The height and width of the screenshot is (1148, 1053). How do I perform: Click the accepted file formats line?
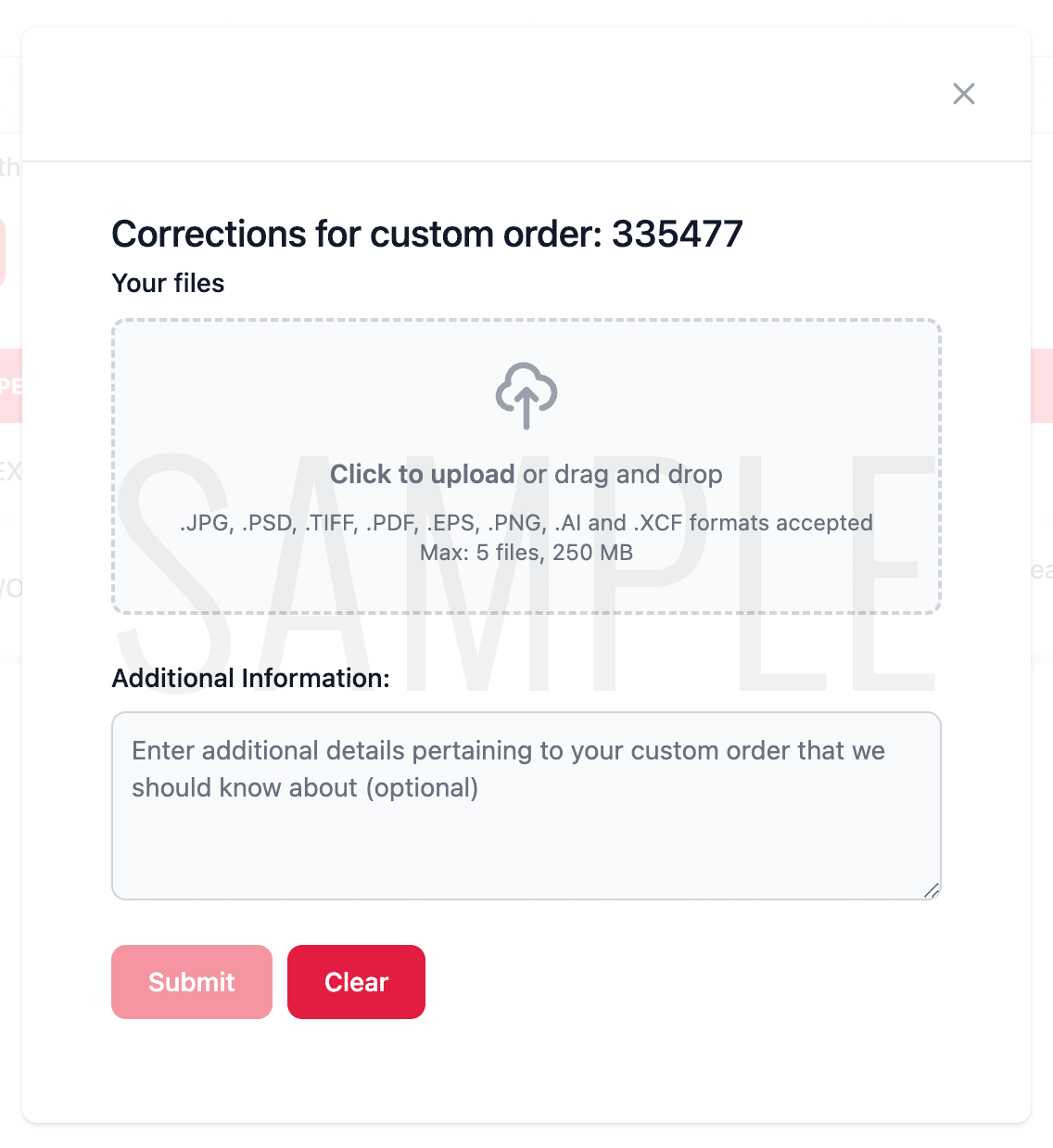coord(526,523)
